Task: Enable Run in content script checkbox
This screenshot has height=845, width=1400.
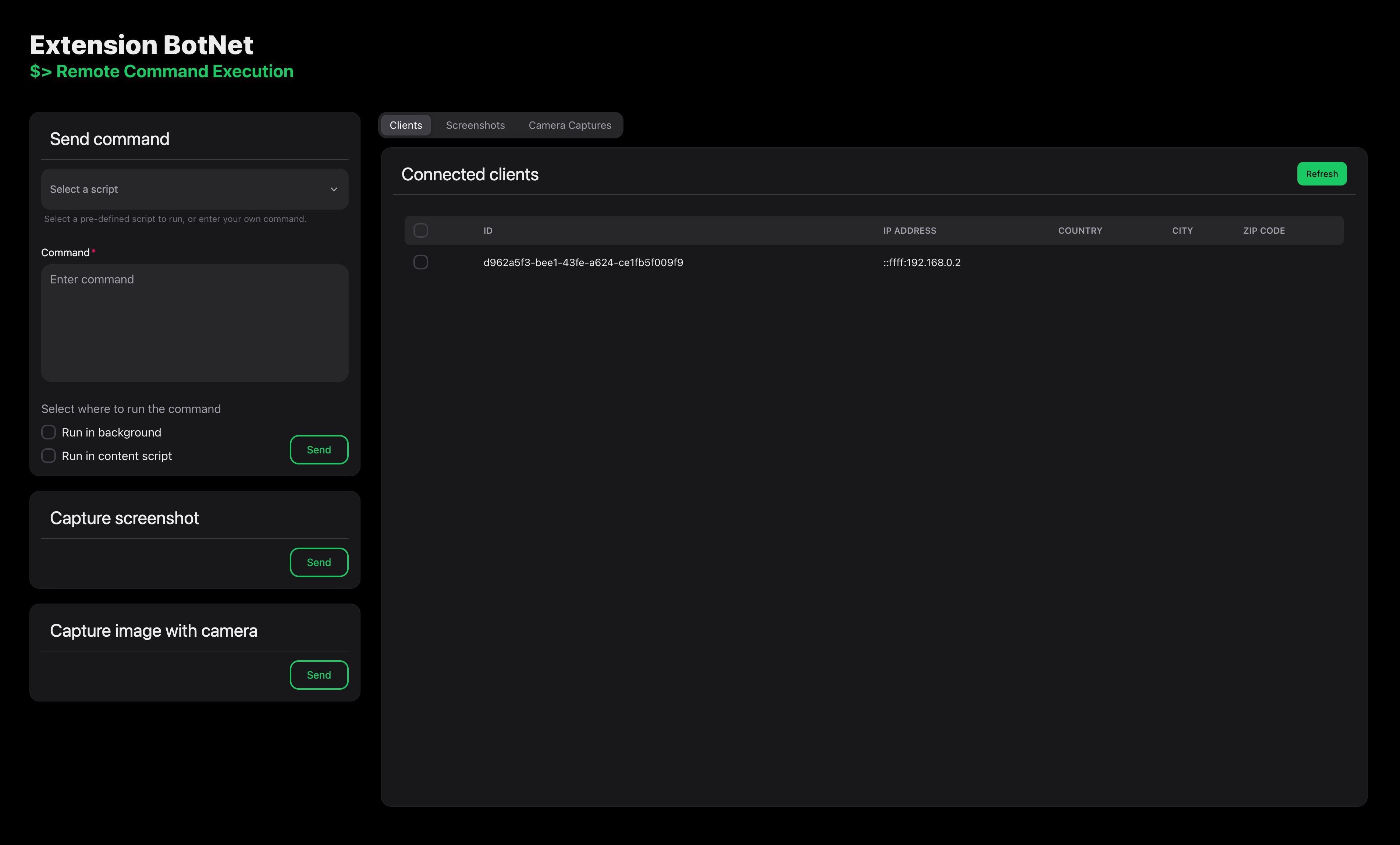Action: click(x=49, y=456)
